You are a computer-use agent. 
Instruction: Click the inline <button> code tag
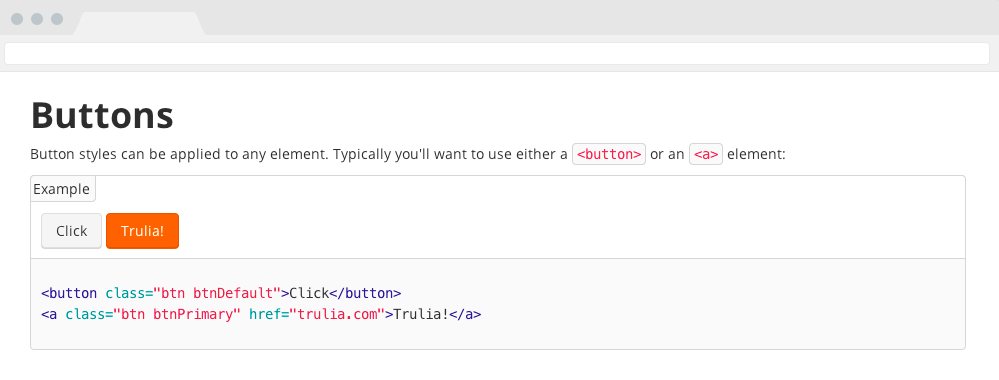(609, 154)
